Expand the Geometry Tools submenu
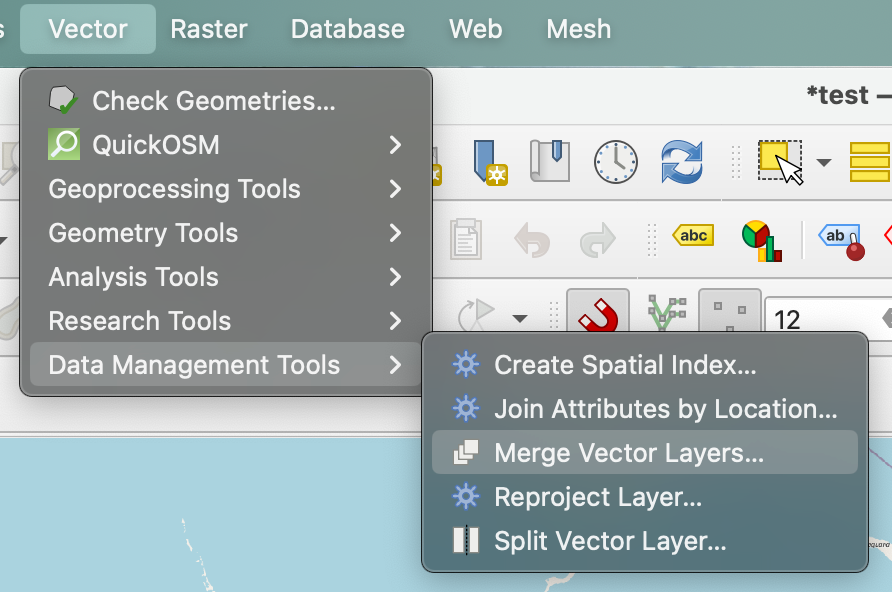The width and height of the screenshot is (892, 592). [x=226, y=233]
